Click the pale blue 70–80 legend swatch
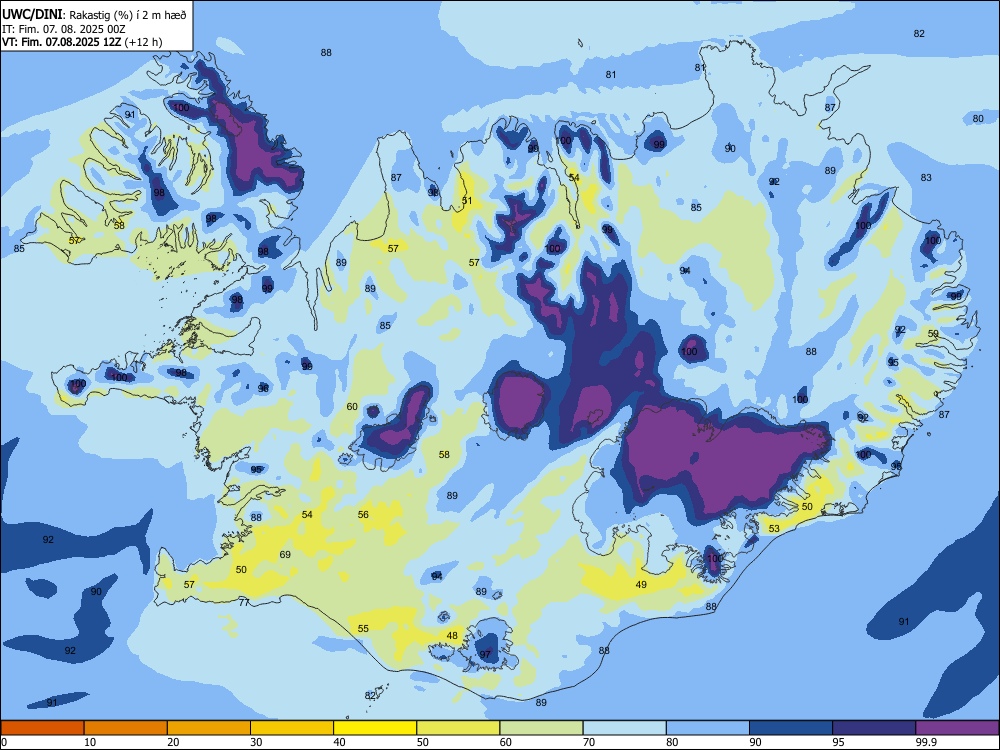Image resolution: width=1000 pixels, height=750 pixels. tap(624, 728)
